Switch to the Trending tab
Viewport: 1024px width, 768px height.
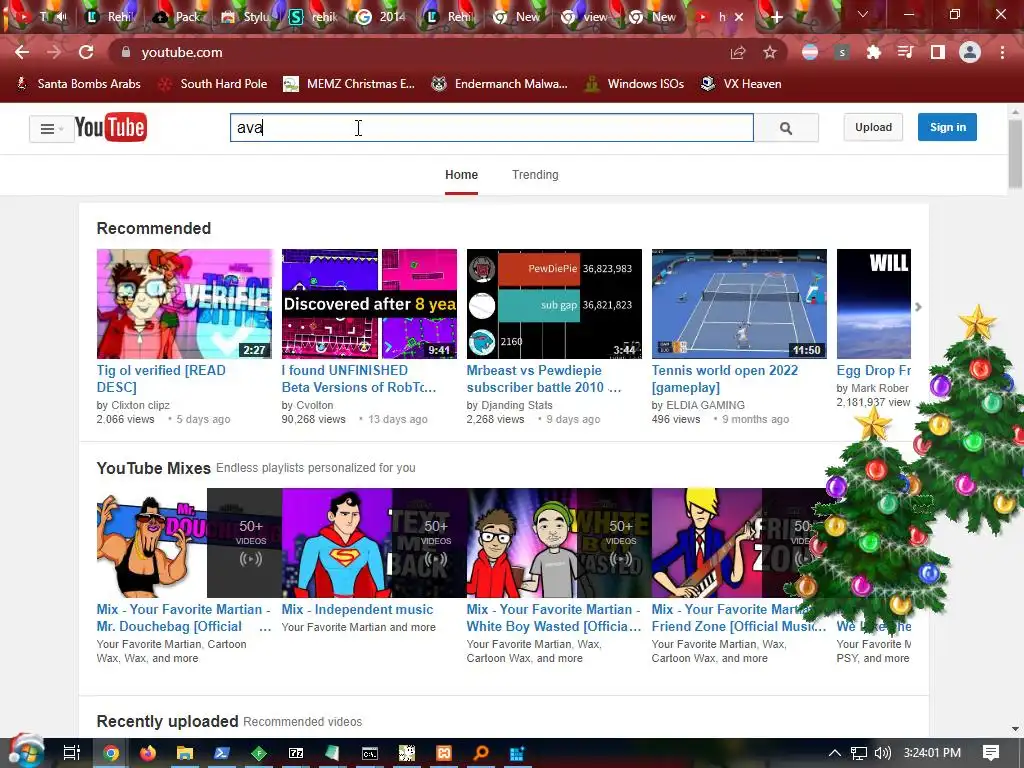click(535, 175)
